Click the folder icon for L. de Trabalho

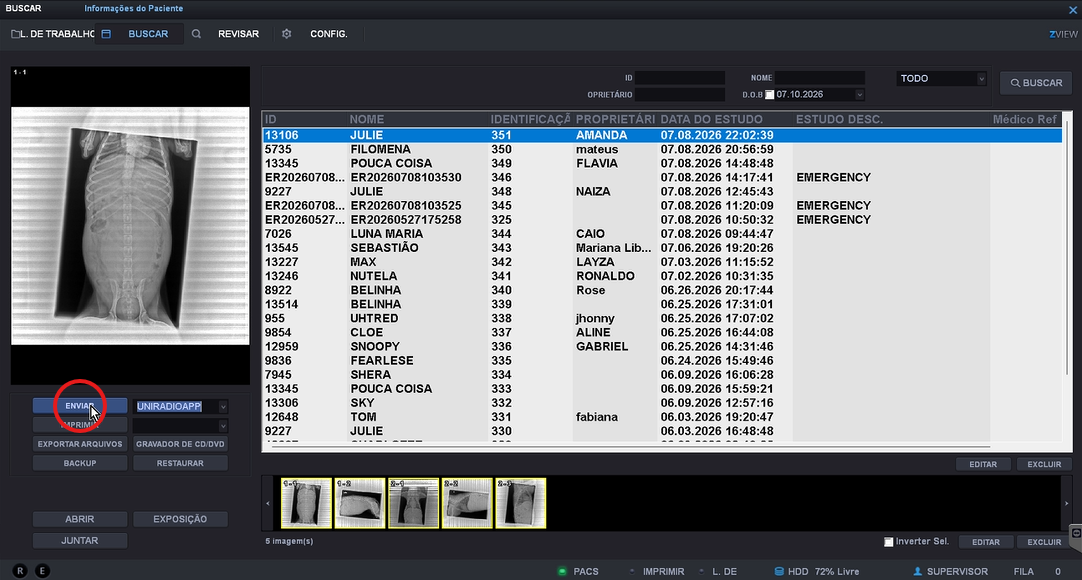(15, 34)
